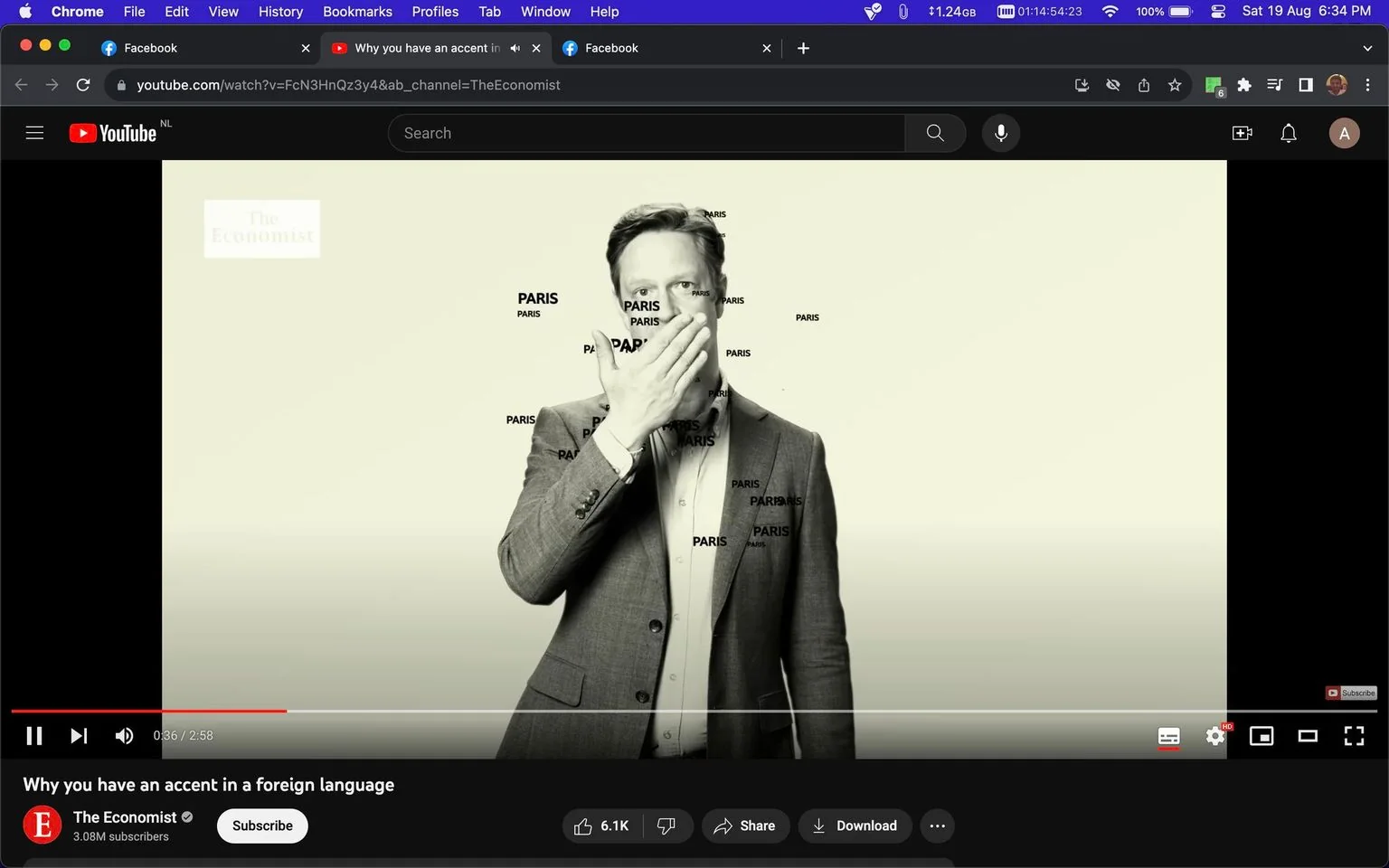Enable miniplayer mode

point(1261,736)
